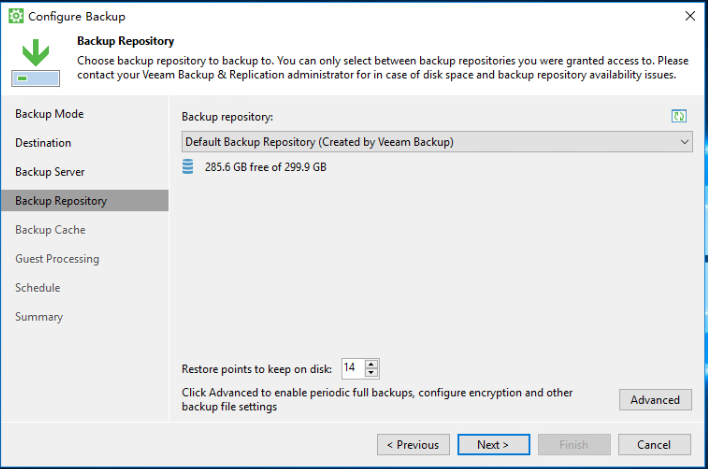This screenshot has height=469, width=708.
Task: Click the Veeam gear icon in title bar
Action: point(16,16)
